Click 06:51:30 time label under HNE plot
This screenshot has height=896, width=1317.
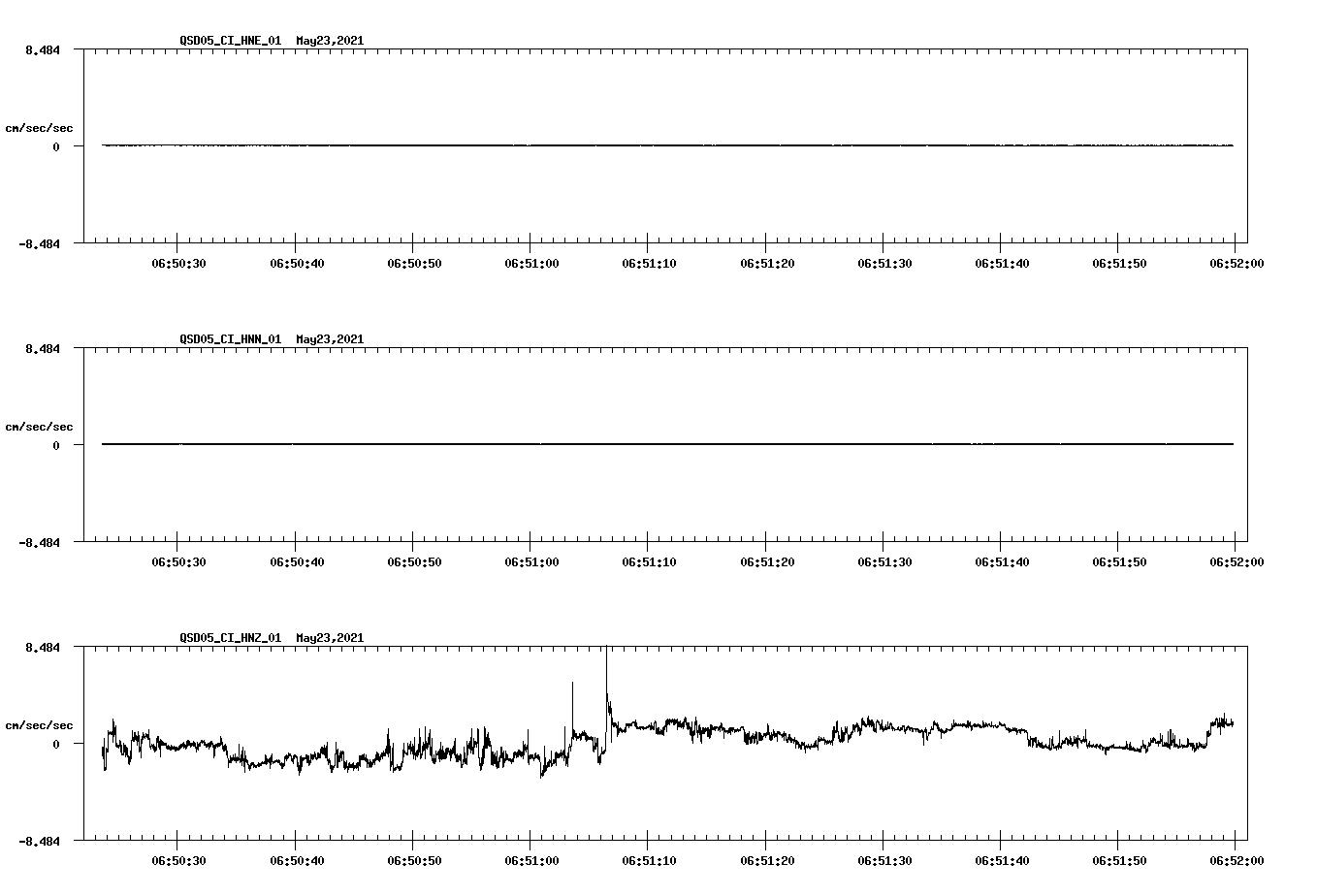[x=884, y=263]
